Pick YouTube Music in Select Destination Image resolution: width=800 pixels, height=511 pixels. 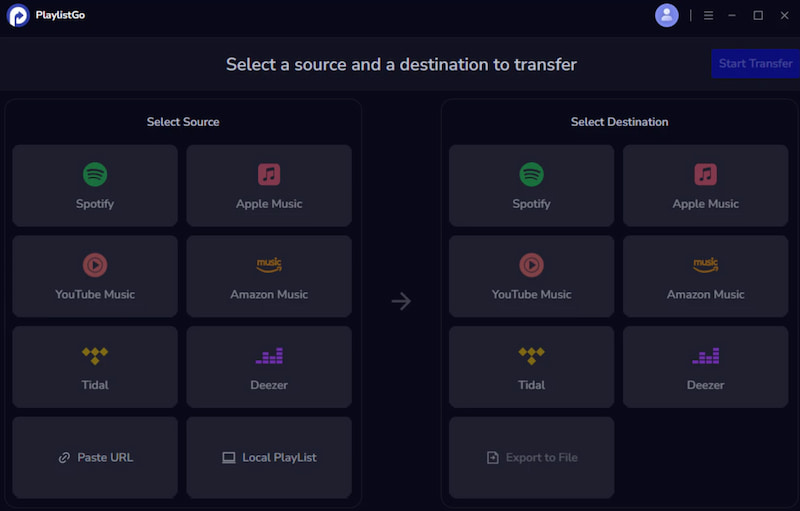[x=532, y=276]
